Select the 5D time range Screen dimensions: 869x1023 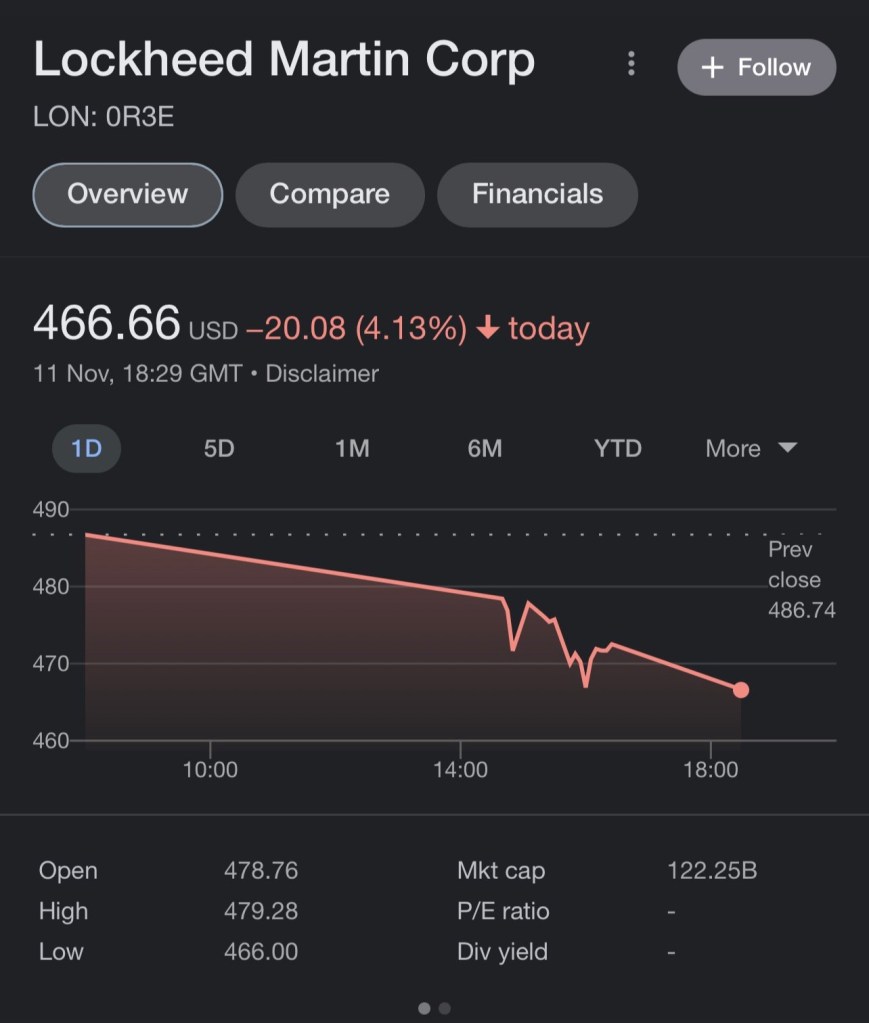click(x=219, y=449)
